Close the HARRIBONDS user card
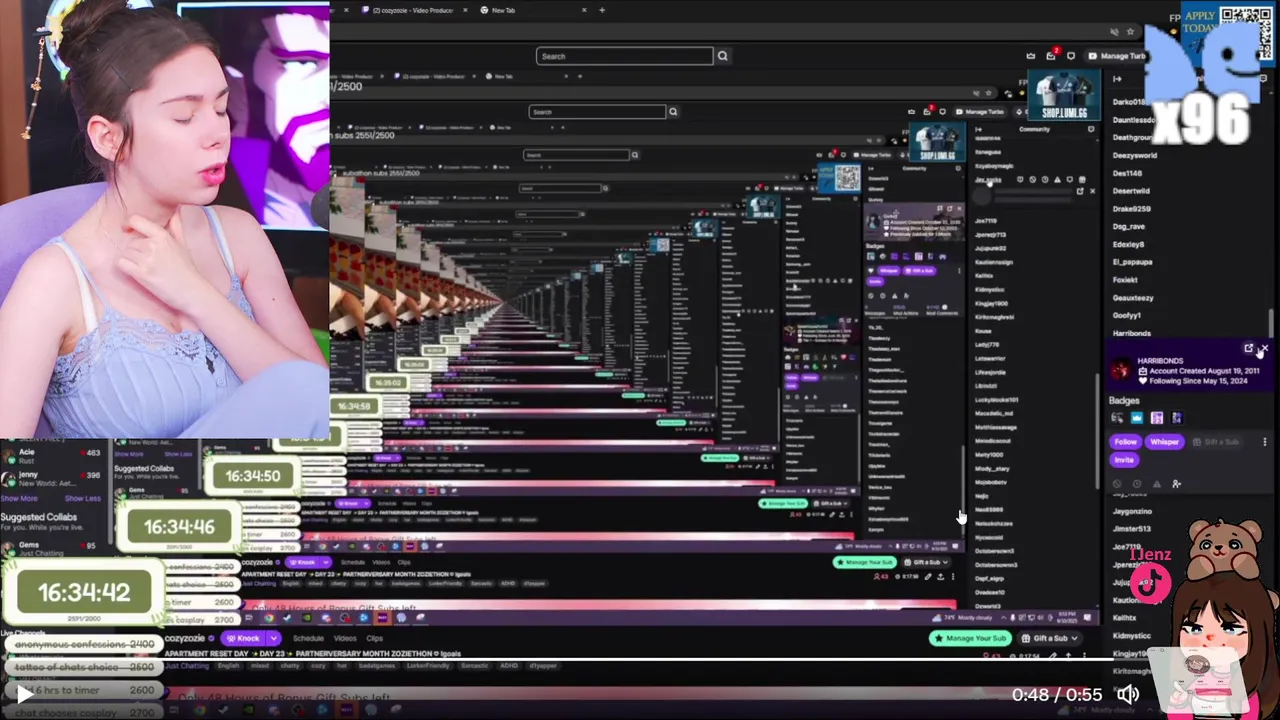 coord(1264,349)
